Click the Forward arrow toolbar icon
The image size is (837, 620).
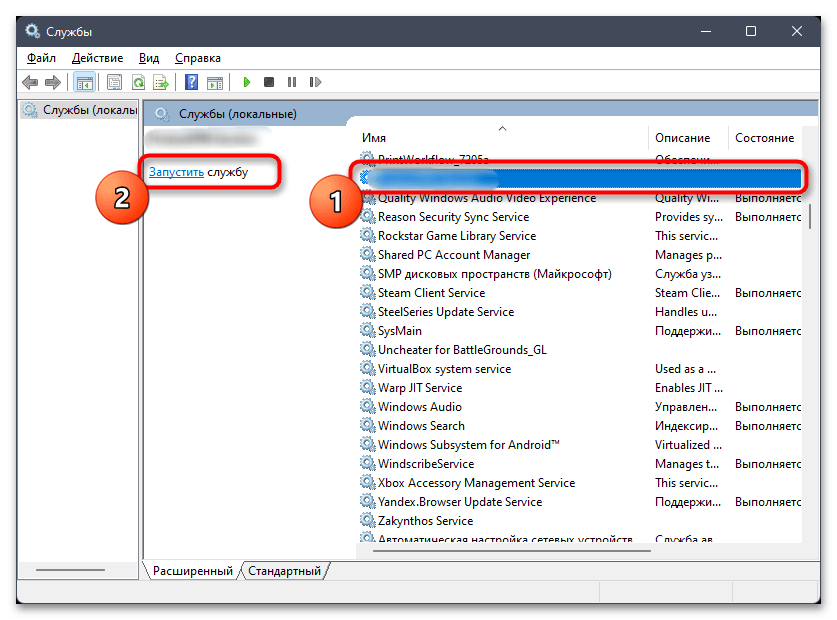point(53,82)
